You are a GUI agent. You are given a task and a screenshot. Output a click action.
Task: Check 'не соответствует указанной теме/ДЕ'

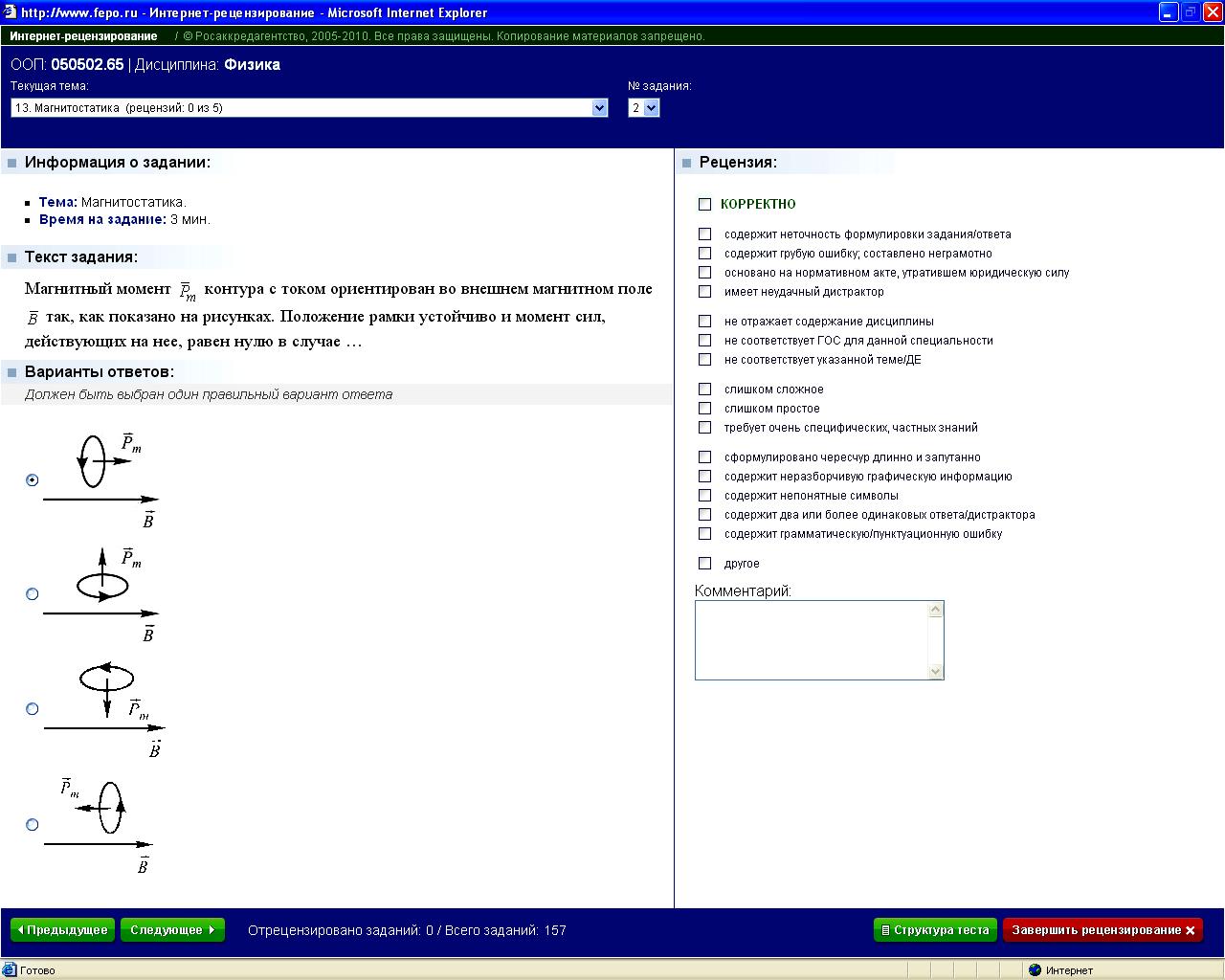click(x=705, y=359)
